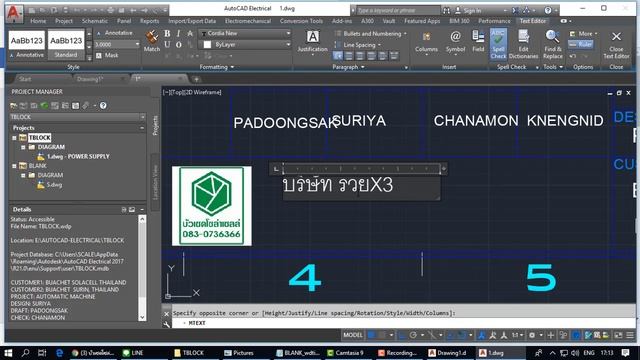Select the Standard text style swatch
Image resolution: width=640 pixels, height=360 pixels.
(66, 45)
